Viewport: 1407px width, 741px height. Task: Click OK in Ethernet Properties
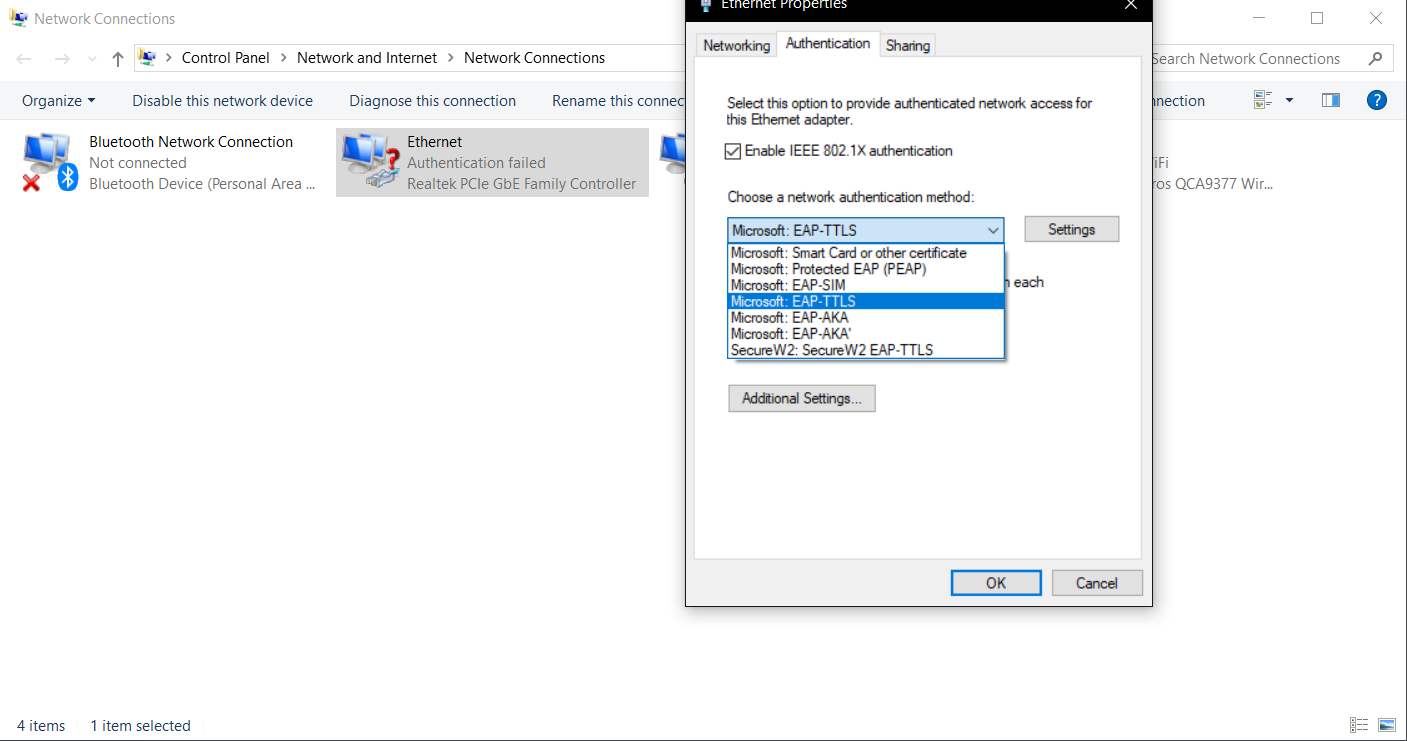point(996,583)
